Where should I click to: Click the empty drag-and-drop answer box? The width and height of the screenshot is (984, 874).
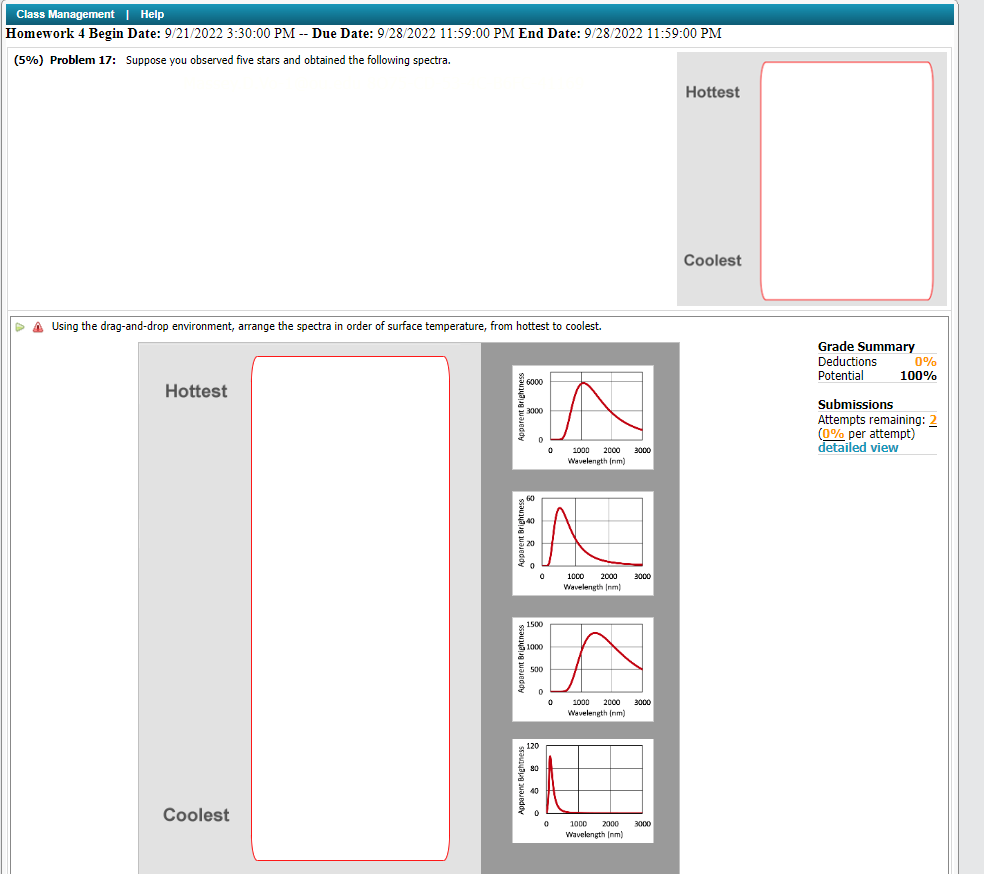pyautogui.click(x=350, y=605)
